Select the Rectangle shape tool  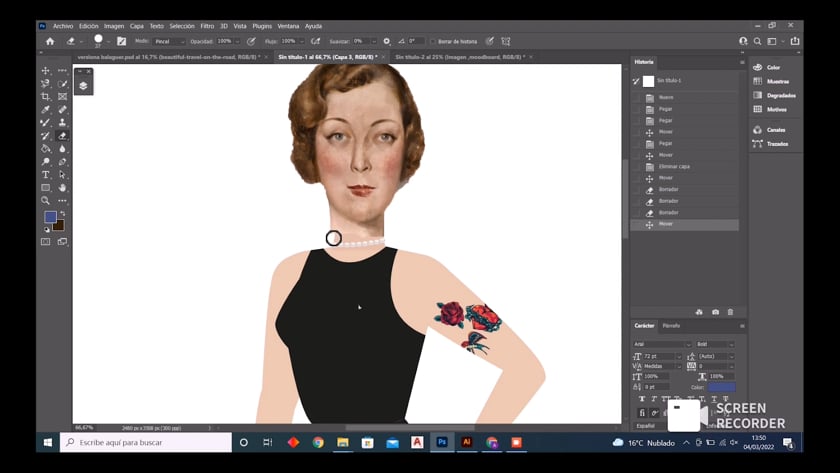point(46,187)
